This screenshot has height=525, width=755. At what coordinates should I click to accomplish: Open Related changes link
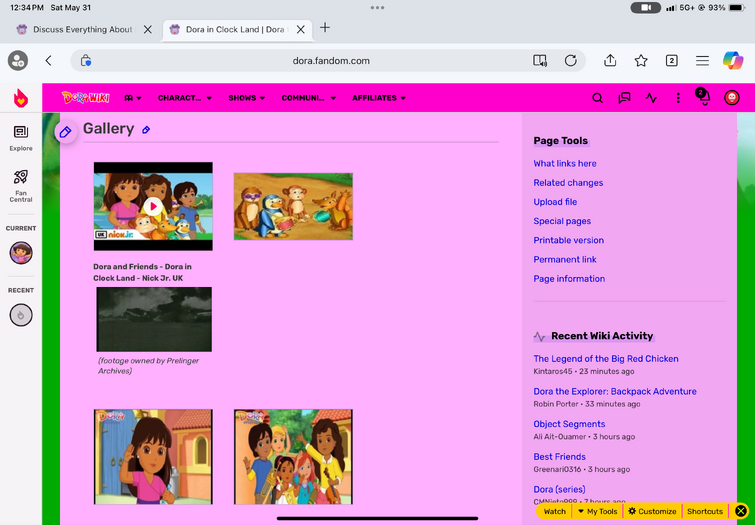coord(568,183)
